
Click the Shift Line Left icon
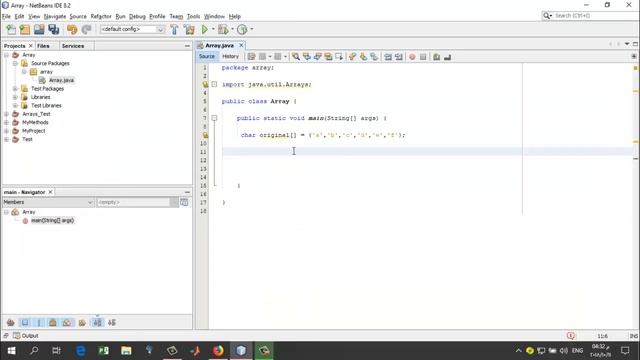click(x=388, y=57)
